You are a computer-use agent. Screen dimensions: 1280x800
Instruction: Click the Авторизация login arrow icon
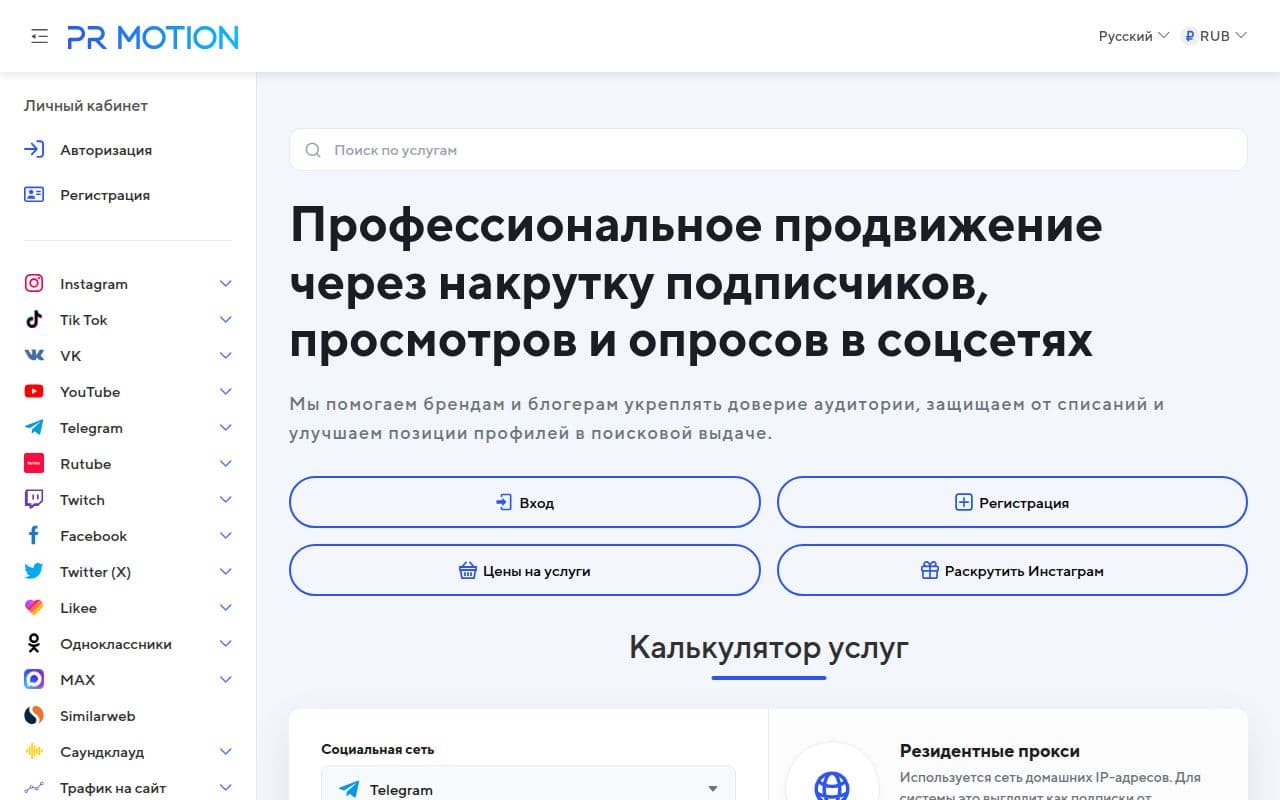[34, 150]
